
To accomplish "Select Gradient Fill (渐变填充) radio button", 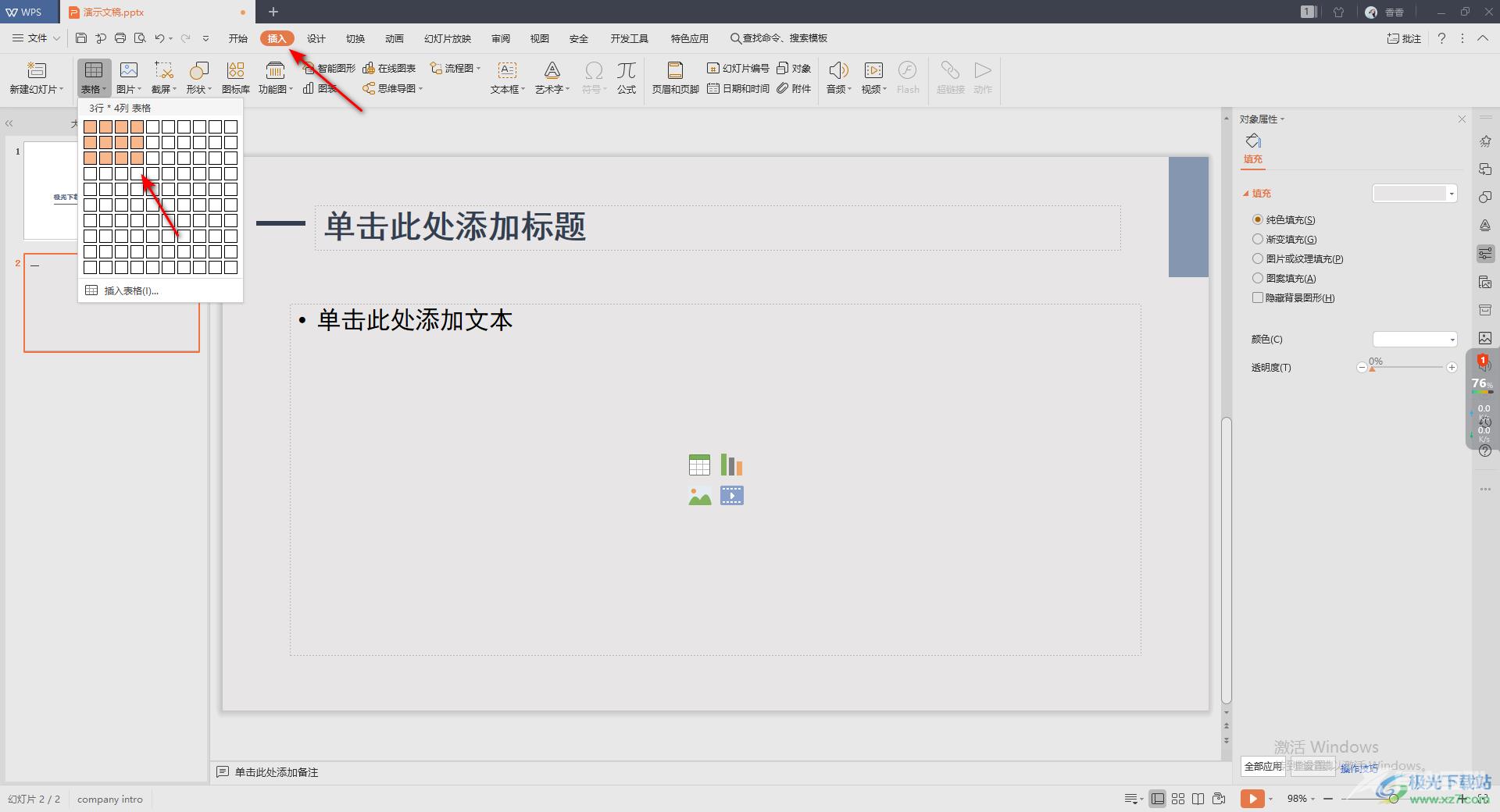I will 1258,239.
